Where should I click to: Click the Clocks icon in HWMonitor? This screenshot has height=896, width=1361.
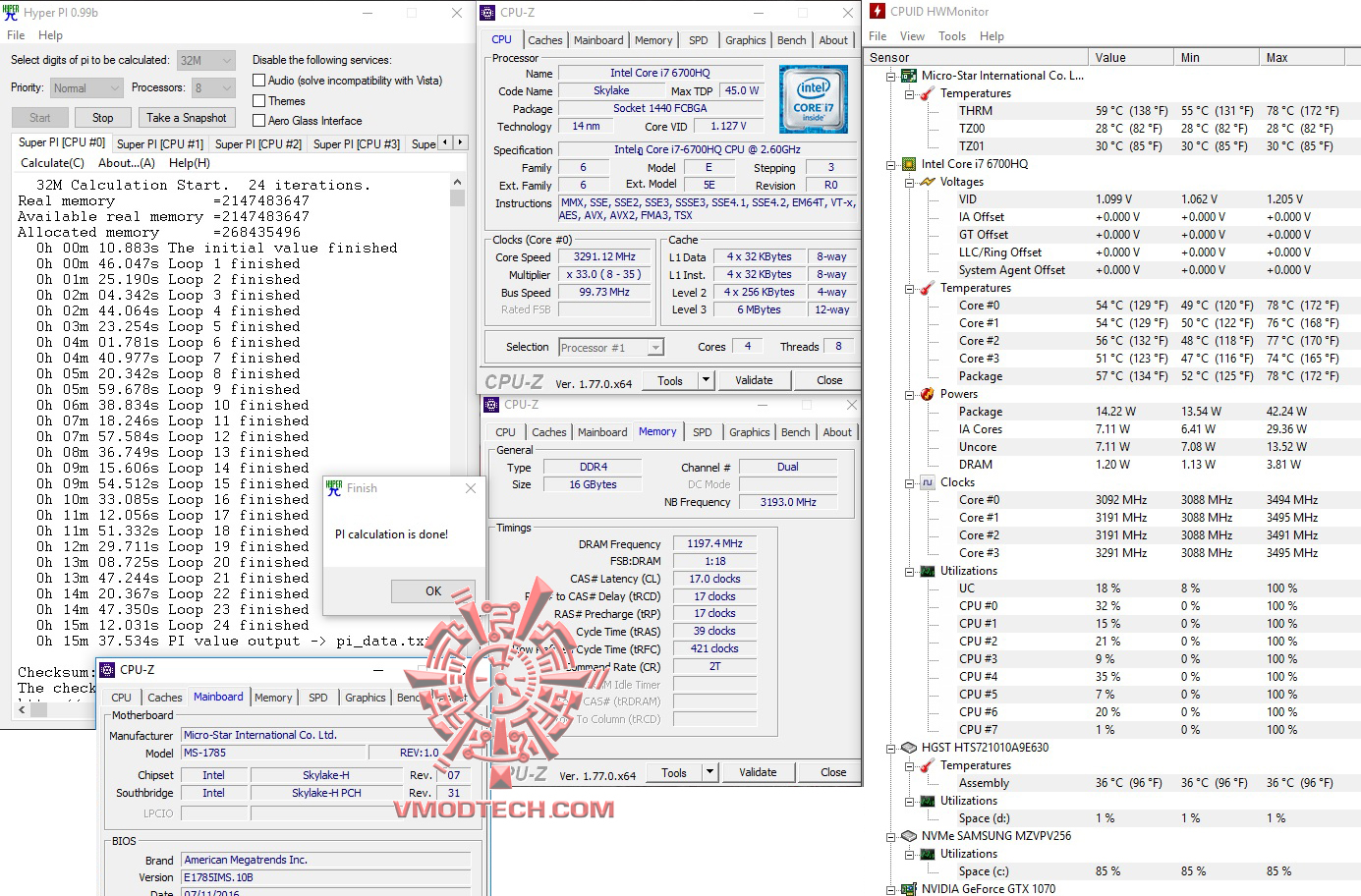tap(927, 482)
